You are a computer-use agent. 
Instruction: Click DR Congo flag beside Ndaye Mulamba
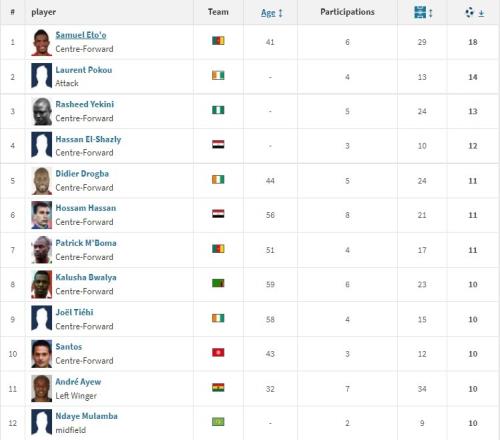click(x=218, y=422)
